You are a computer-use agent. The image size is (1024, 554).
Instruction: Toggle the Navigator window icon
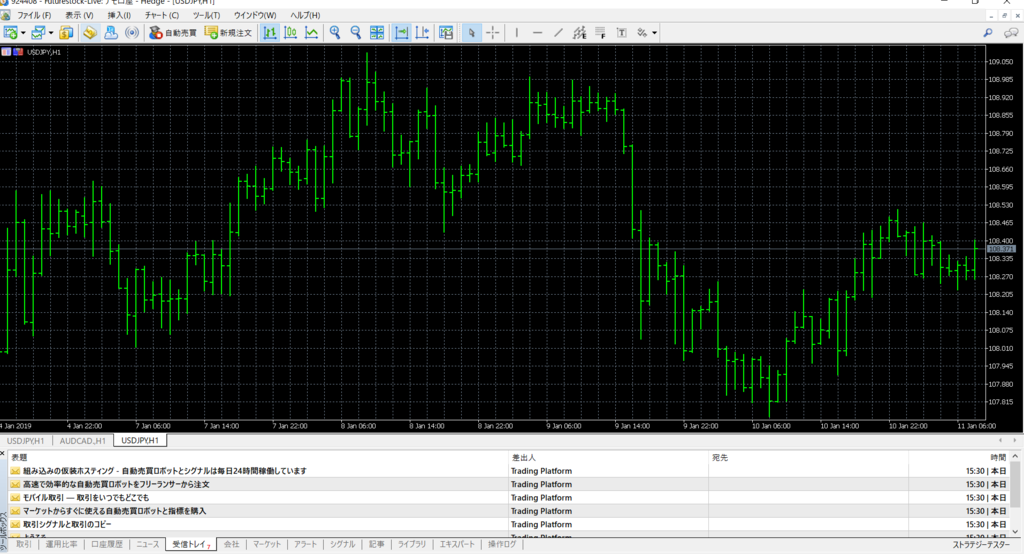point(111,33)
